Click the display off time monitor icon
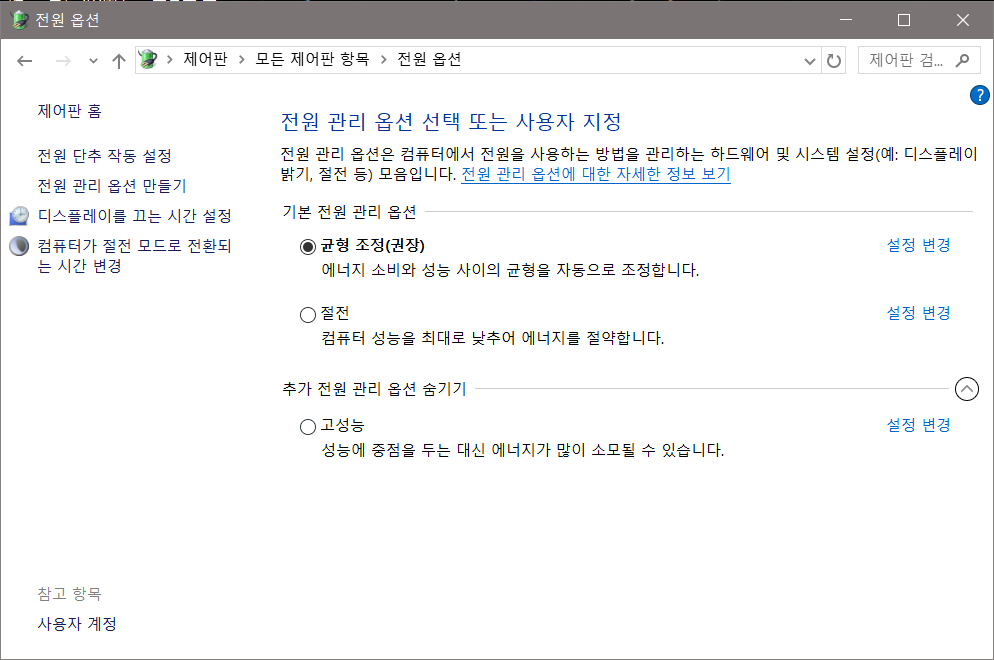 point(19,216)
